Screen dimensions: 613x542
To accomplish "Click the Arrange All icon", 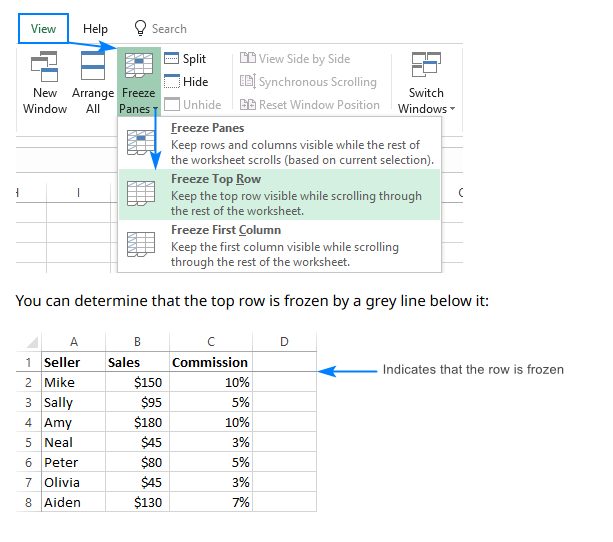I will (x=93, y=67).
